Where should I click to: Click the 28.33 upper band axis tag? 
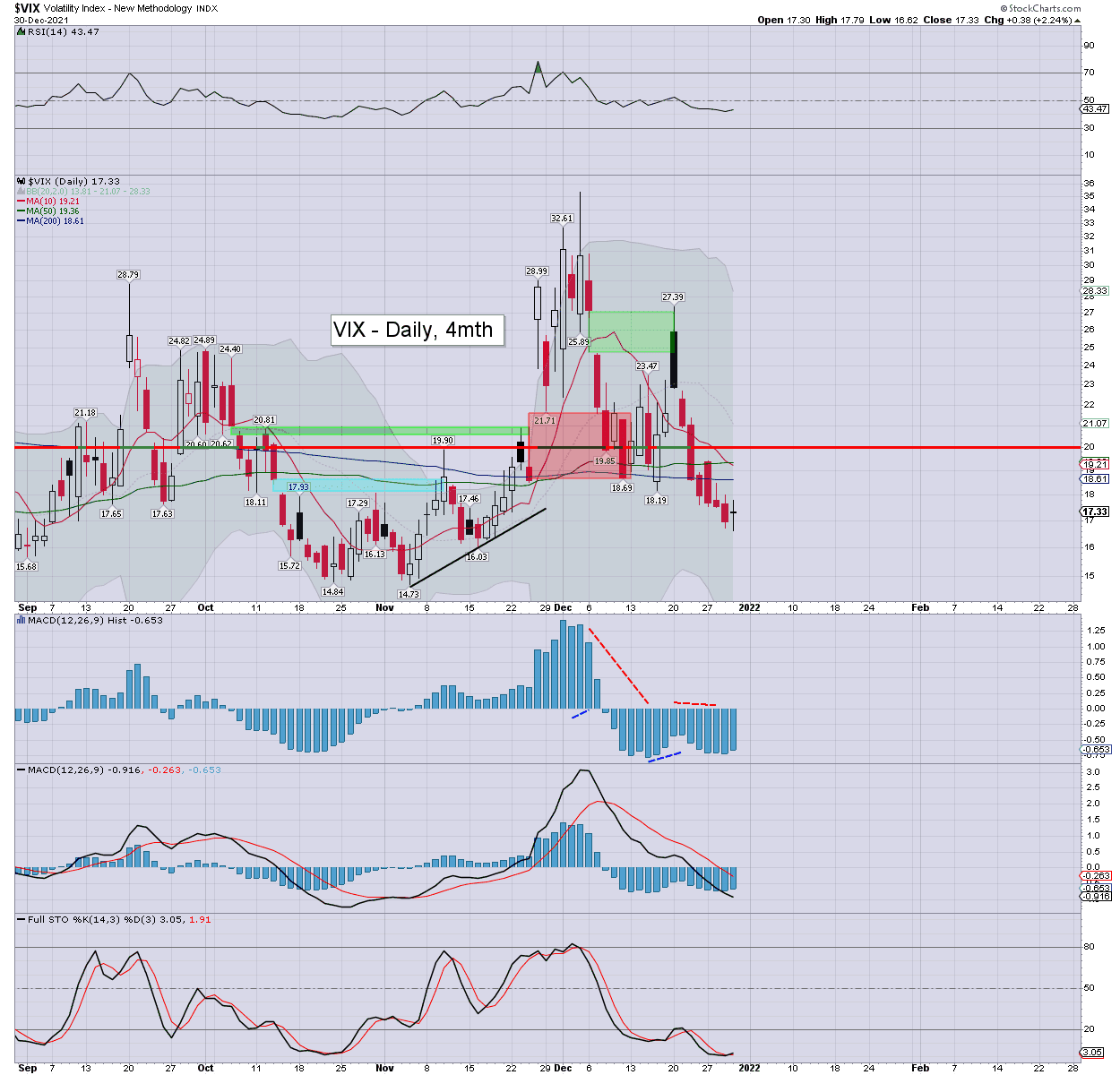click(1095, 290)
